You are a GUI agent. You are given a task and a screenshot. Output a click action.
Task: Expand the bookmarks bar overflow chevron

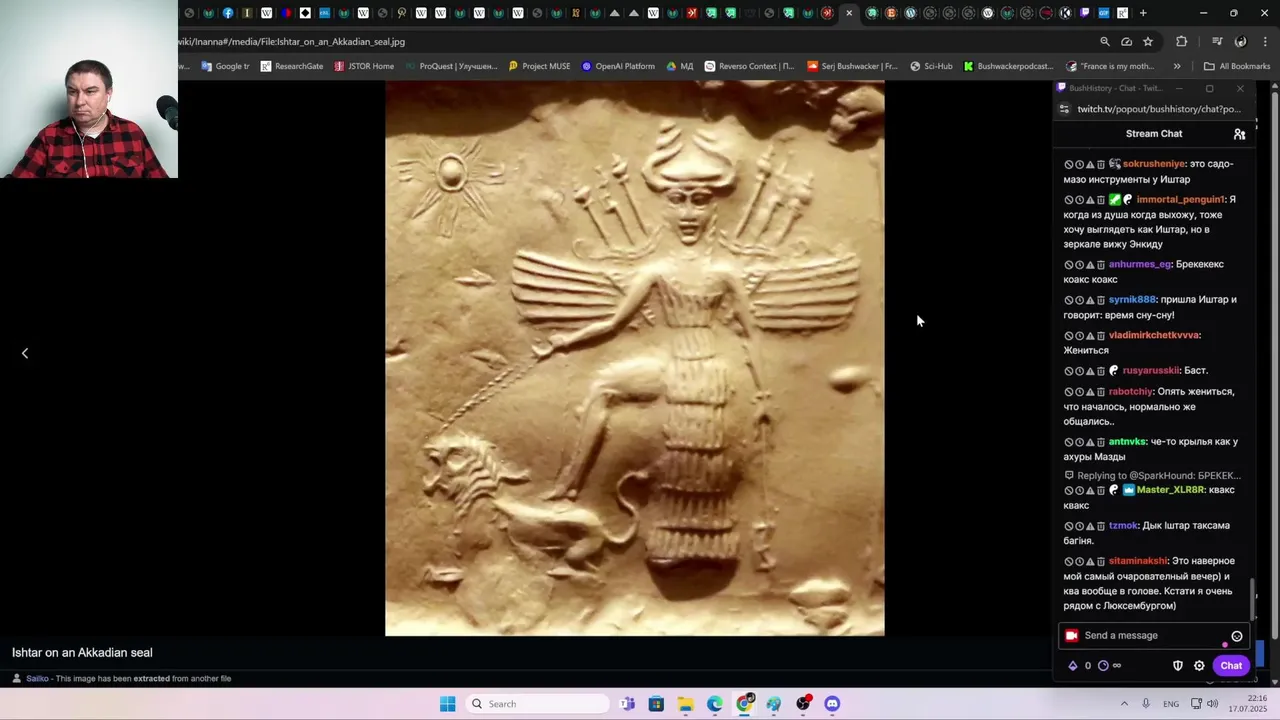[x=1177, y=67]
